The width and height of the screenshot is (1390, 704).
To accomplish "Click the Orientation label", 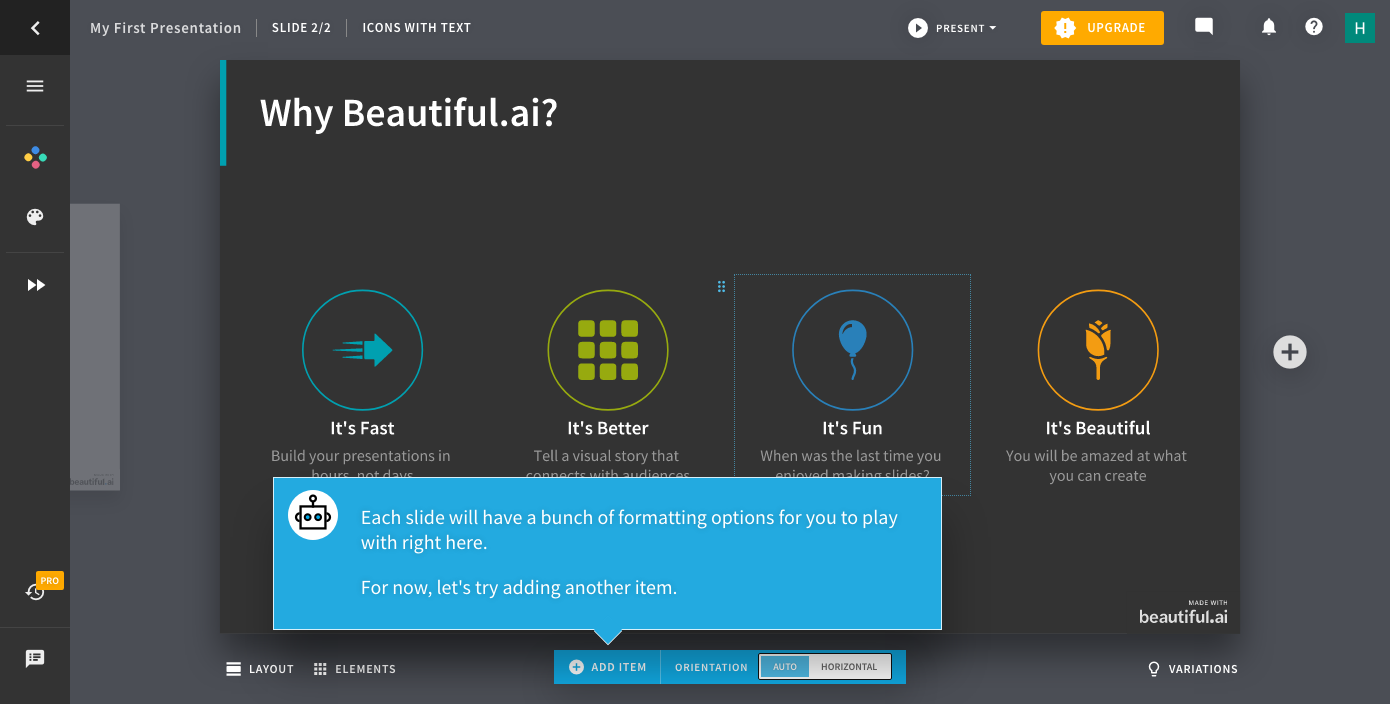I will (x=711, y=667).
